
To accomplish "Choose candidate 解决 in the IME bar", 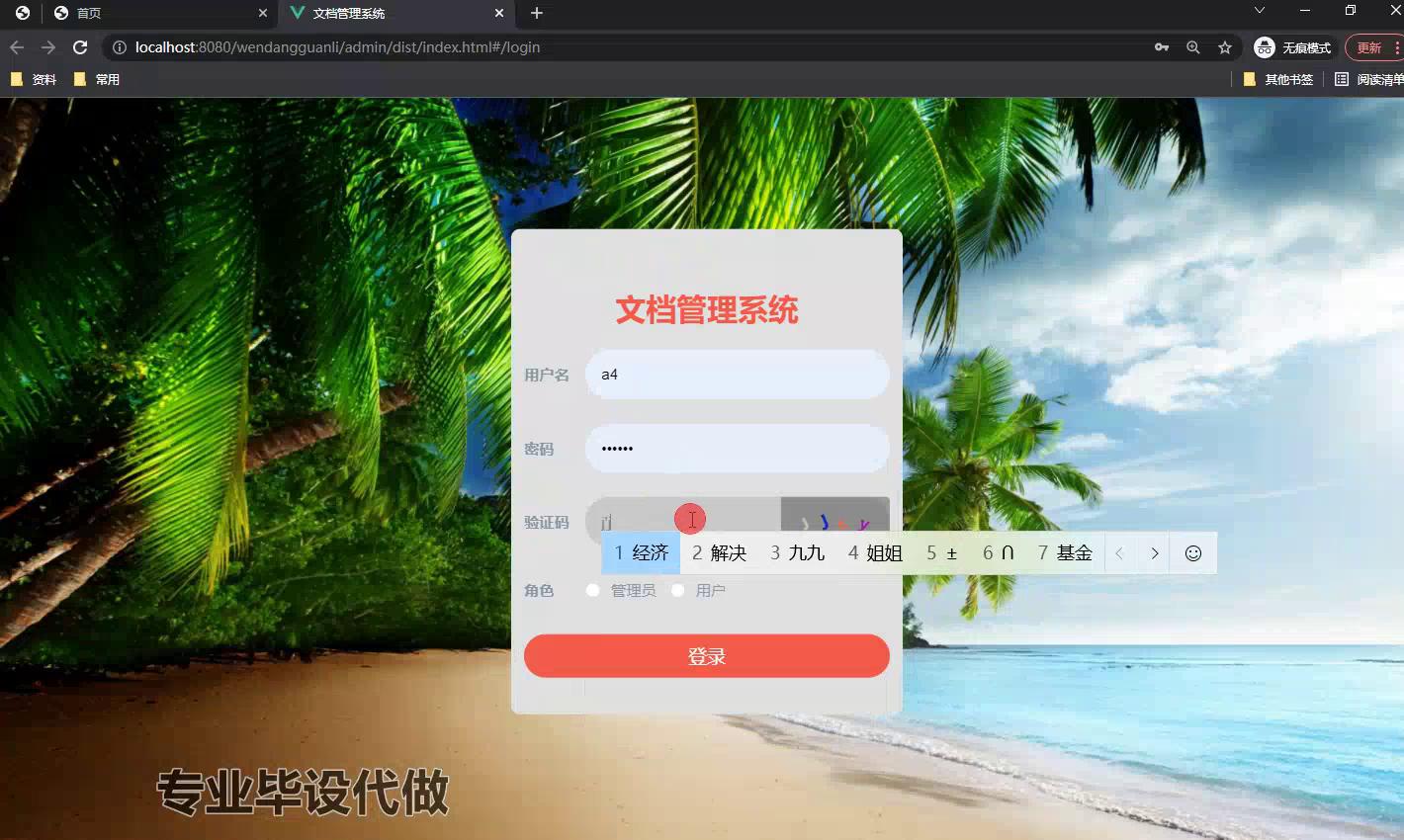I will point(719,553).
